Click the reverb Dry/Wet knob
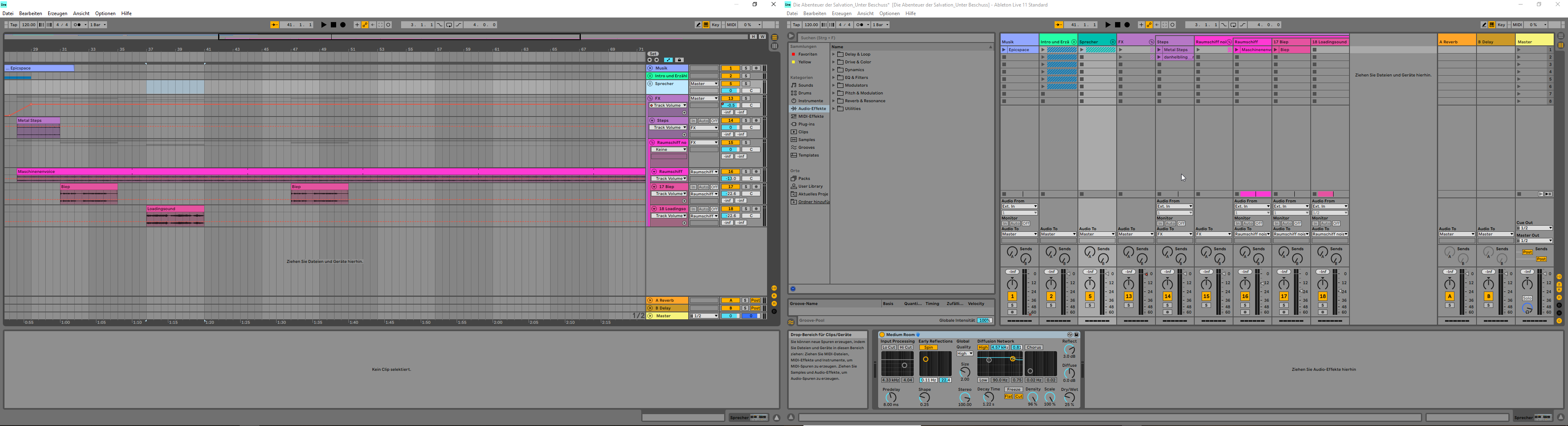The height and width of the screenshot is (426, 1568). coord(1069,398)
